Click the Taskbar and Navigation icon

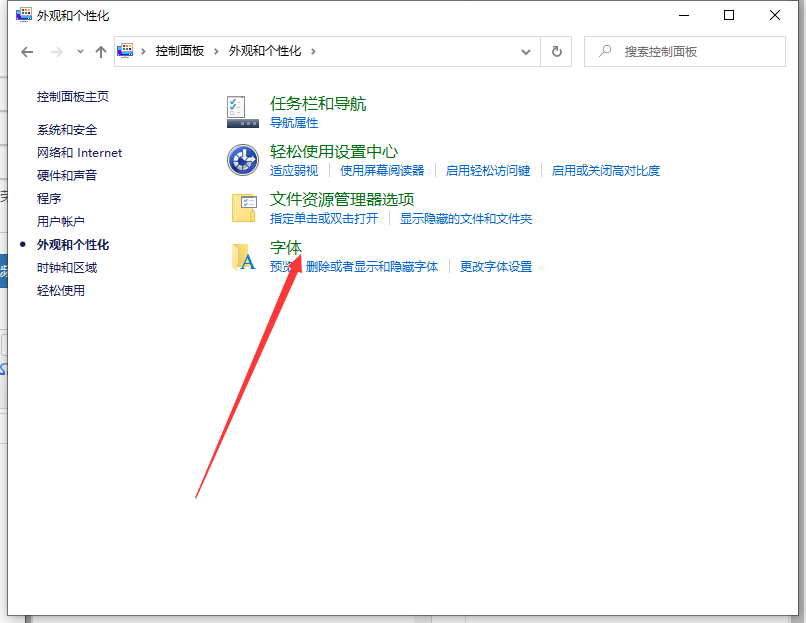click(243, 112)
